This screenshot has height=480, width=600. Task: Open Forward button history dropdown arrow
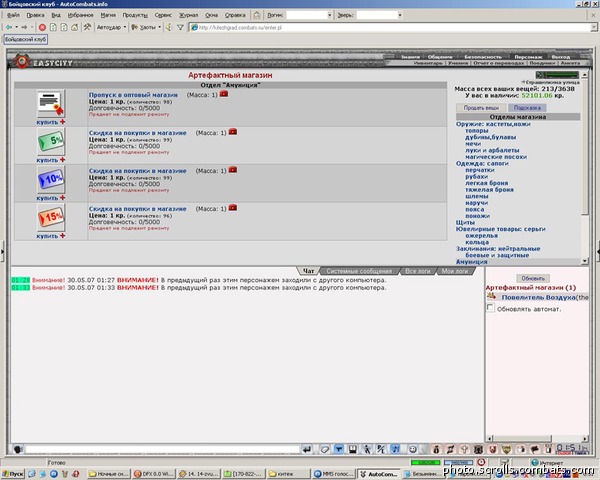32,27
